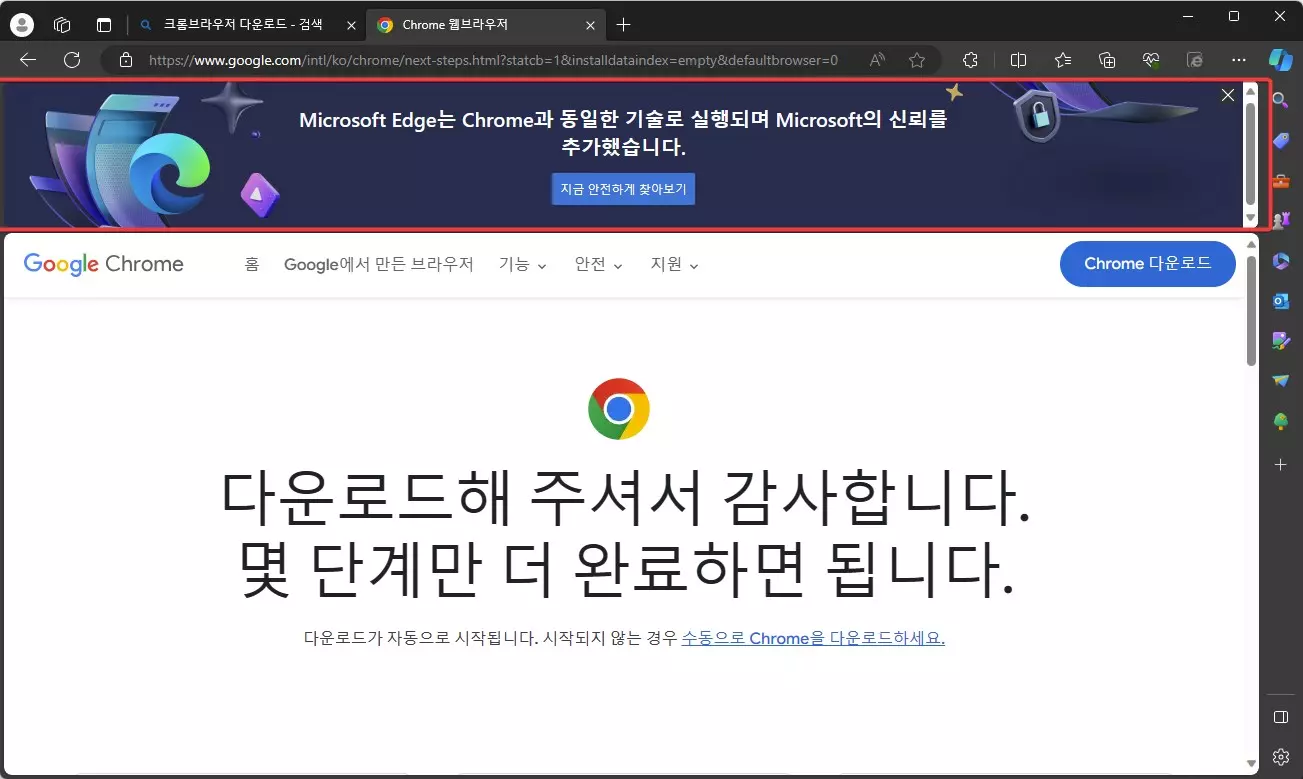Open the Extensions puzzle icon
This screenshot has width=1303, height=779.
pyautogui.click(x=970, y=60)
